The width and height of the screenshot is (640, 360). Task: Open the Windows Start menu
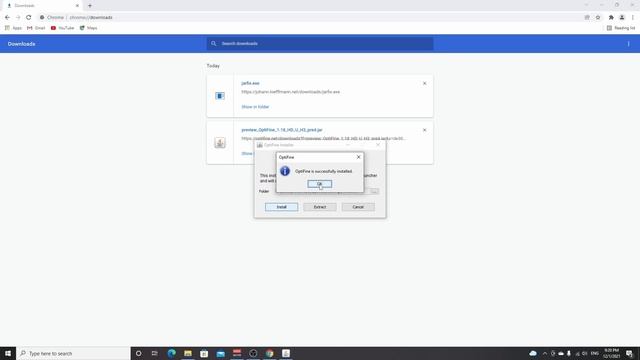tap(8, 353)
